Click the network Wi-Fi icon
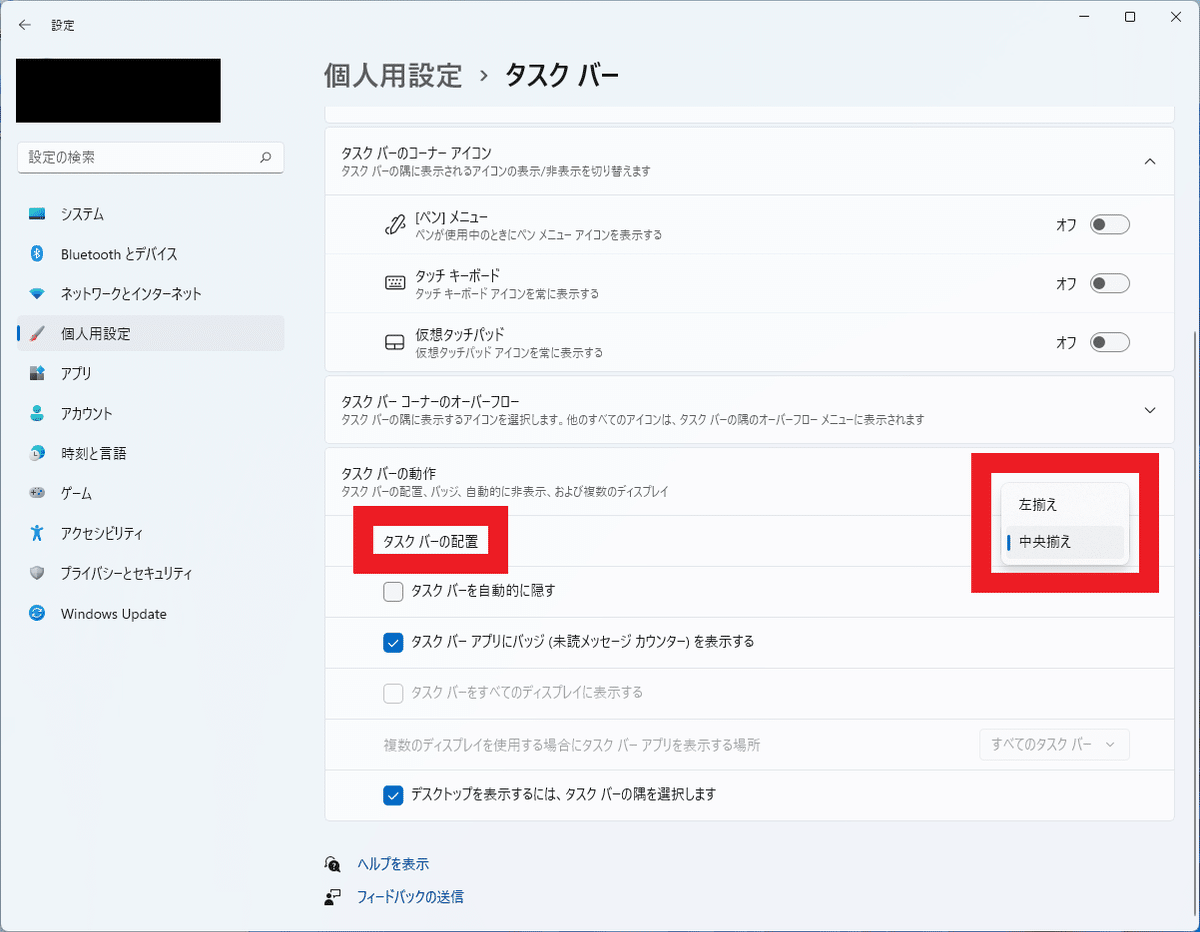 [37, 294]
